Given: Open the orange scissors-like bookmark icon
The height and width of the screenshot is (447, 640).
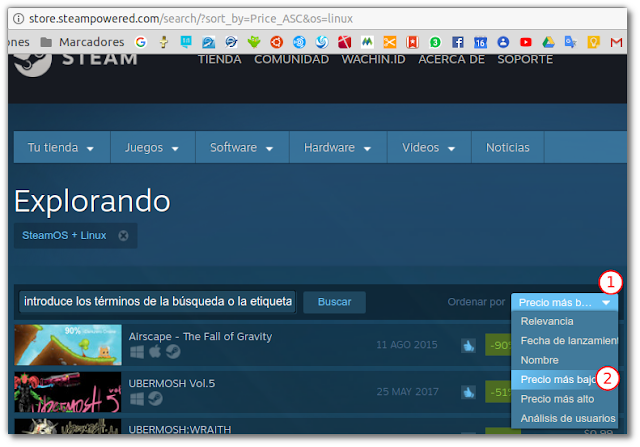Looking at the screenshot, I should [390, 42].
